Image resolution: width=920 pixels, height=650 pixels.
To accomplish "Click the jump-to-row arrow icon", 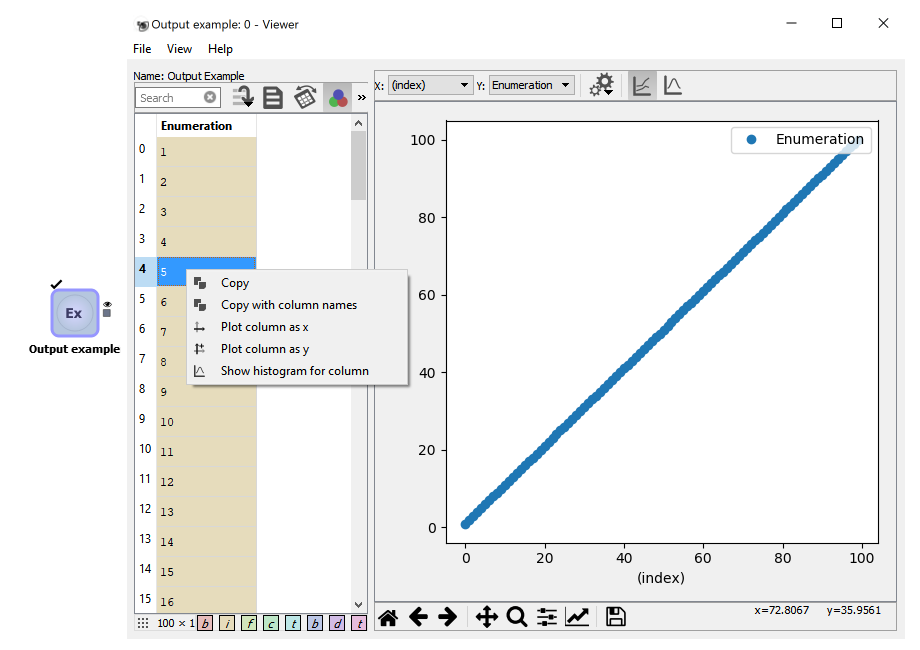I will tap(242, 97).
